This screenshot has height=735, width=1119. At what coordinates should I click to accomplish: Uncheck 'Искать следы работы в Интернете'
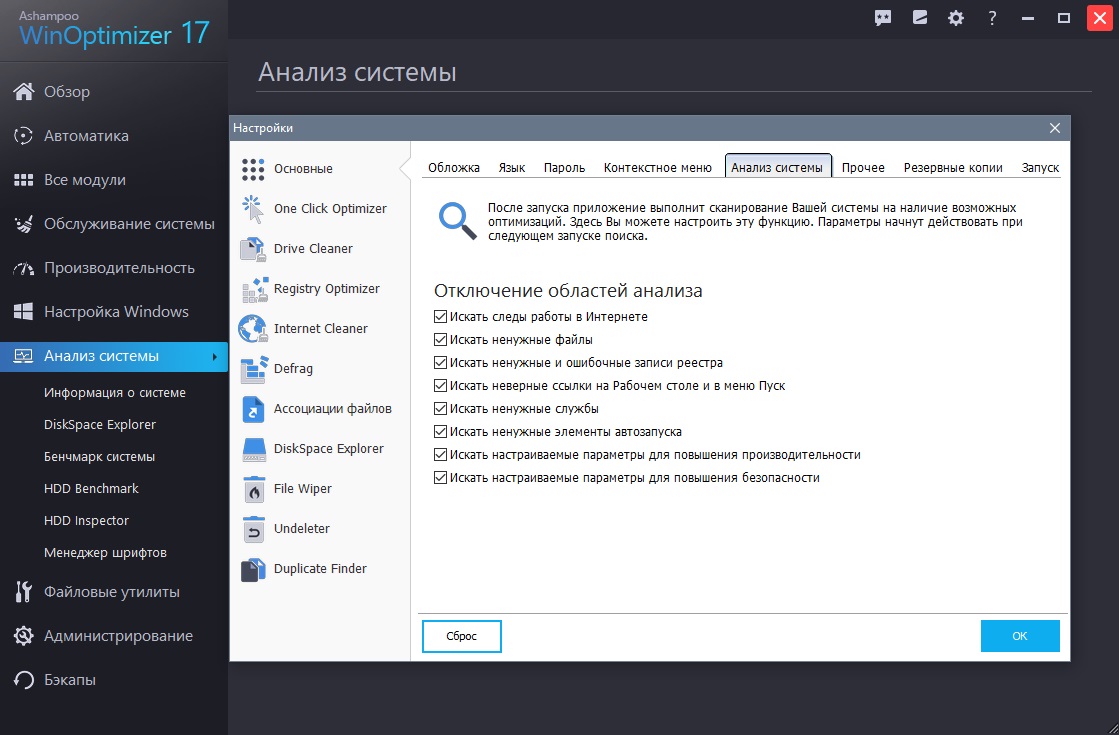point(441,317)
